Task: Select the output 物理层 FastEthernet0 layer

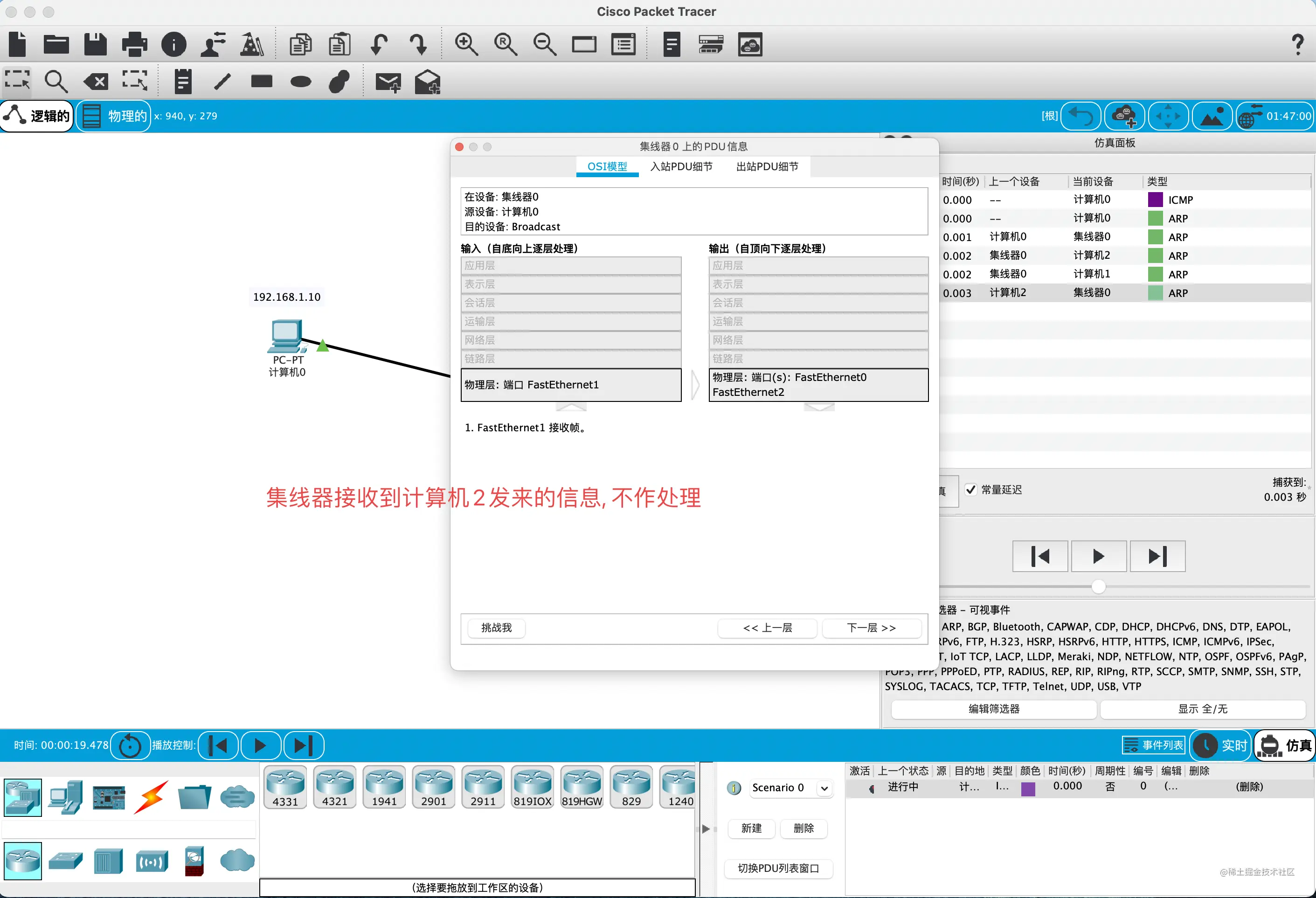Action: click(819, 385)
